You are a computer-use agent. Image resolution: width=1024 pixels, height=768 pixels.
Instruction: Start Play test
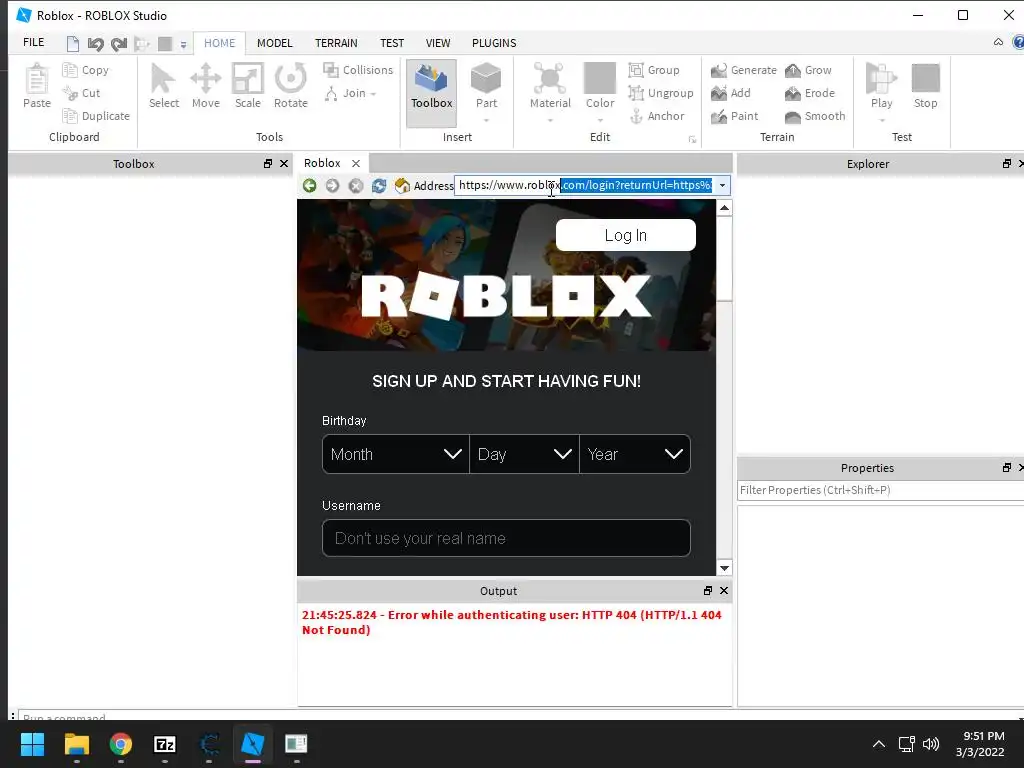coord(881,86)
